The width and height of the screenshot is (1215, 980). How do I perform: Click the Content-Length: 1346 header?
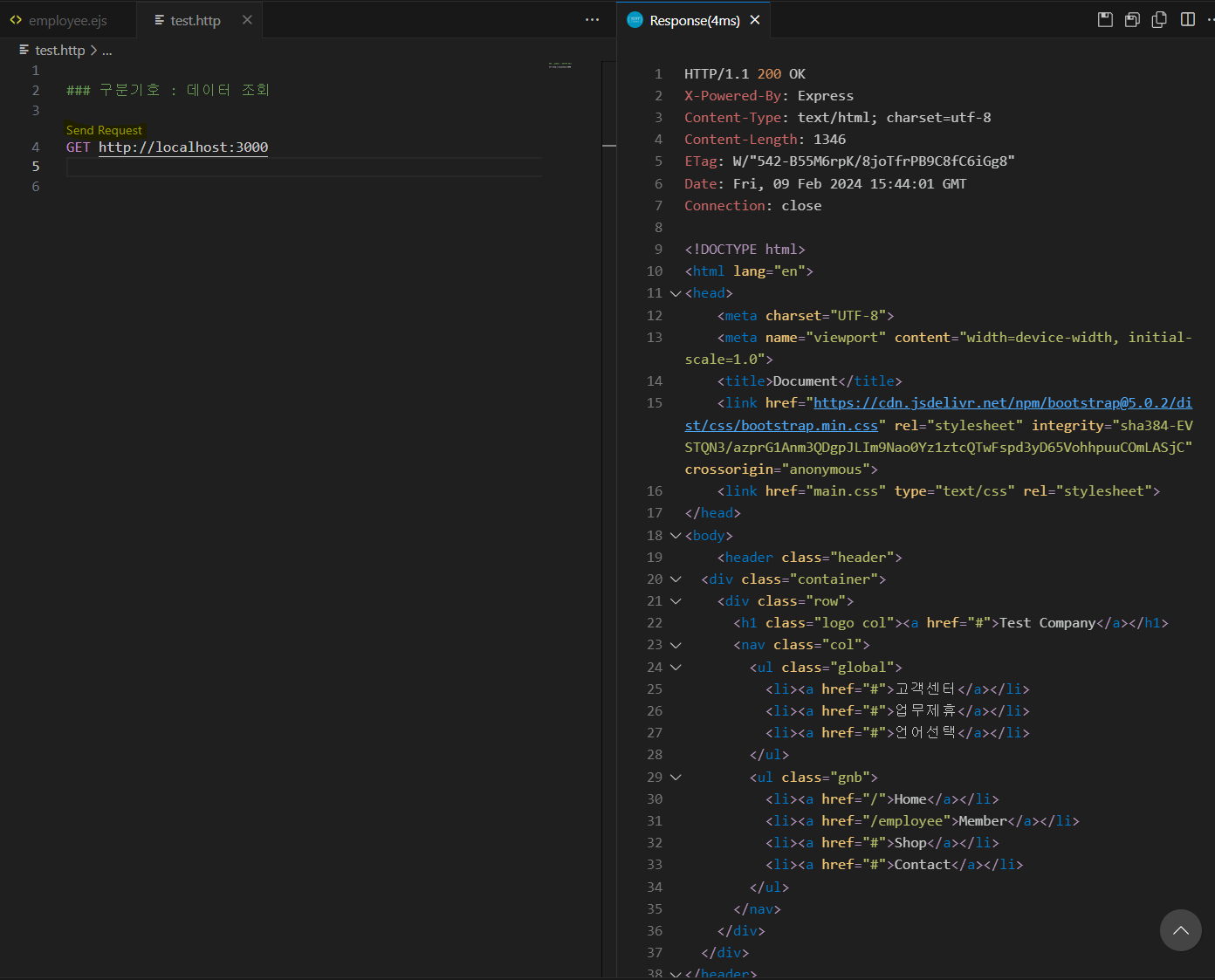coord(765,140)
